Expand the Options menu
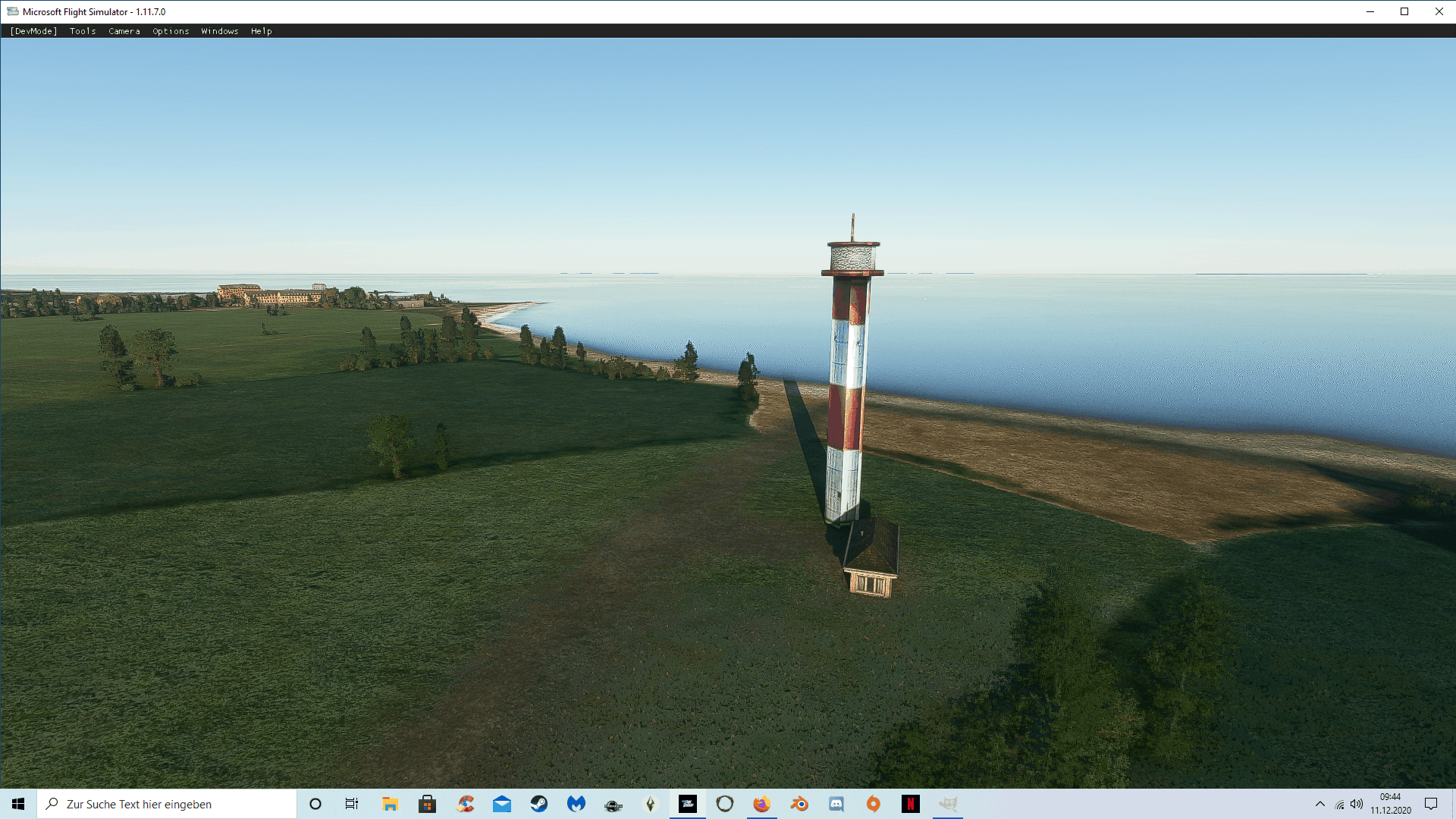The height and width of the screenshot is (819, 1456). pyautogui.click(x=171, y=31)
